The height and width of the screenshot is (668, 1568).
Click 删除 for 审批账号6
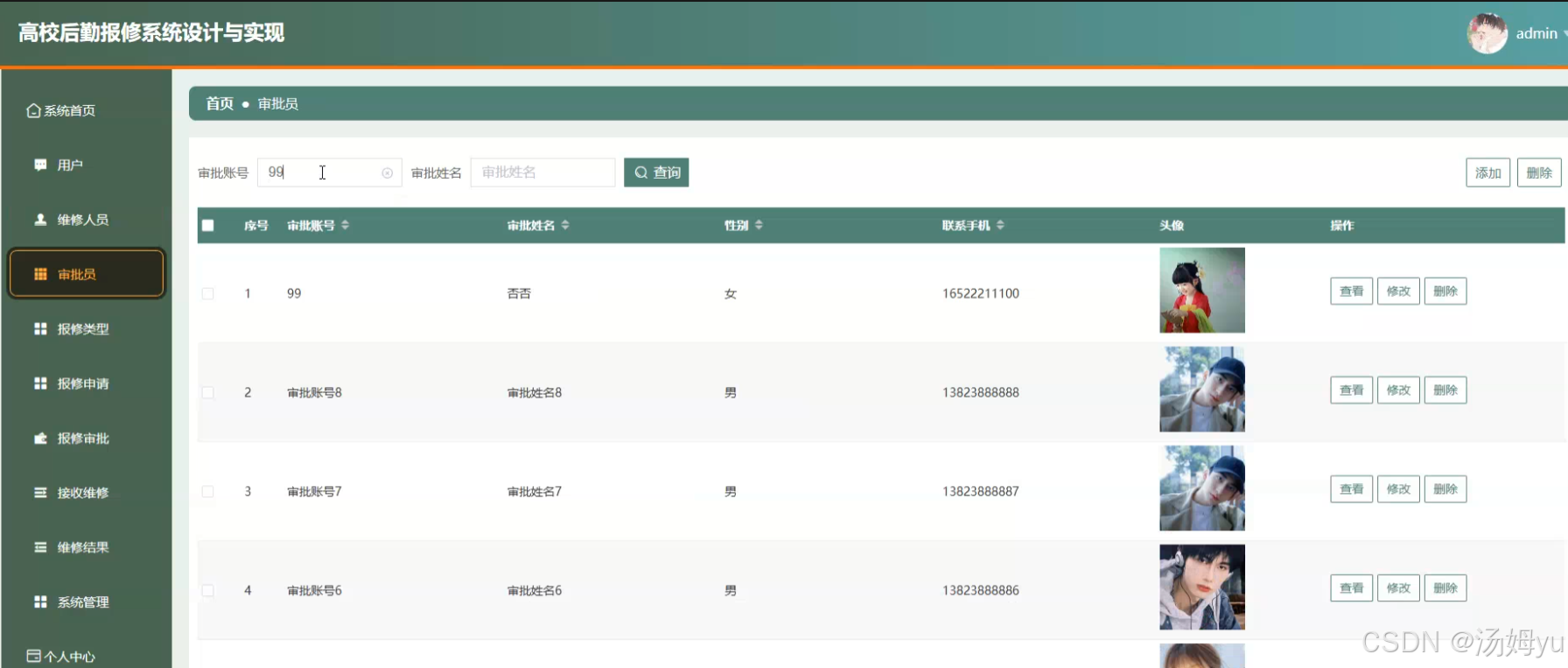(1445, 587)
